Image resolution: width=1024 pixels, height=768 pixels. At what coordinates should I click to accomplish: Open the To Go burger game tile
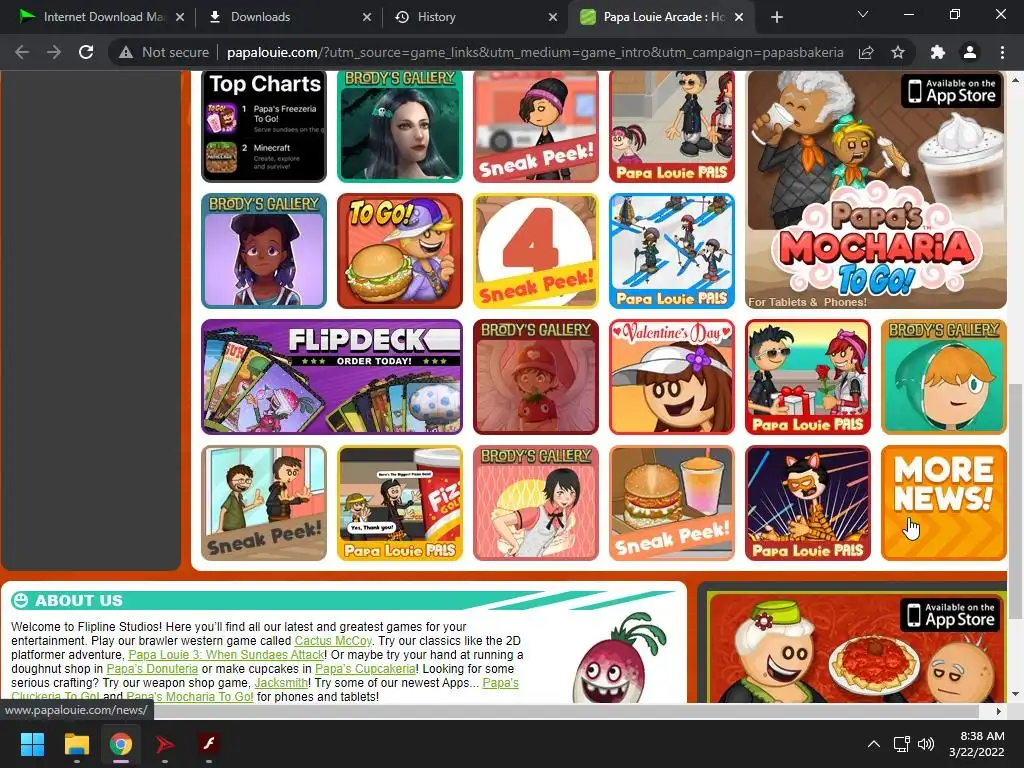click(x=400, y=251)
